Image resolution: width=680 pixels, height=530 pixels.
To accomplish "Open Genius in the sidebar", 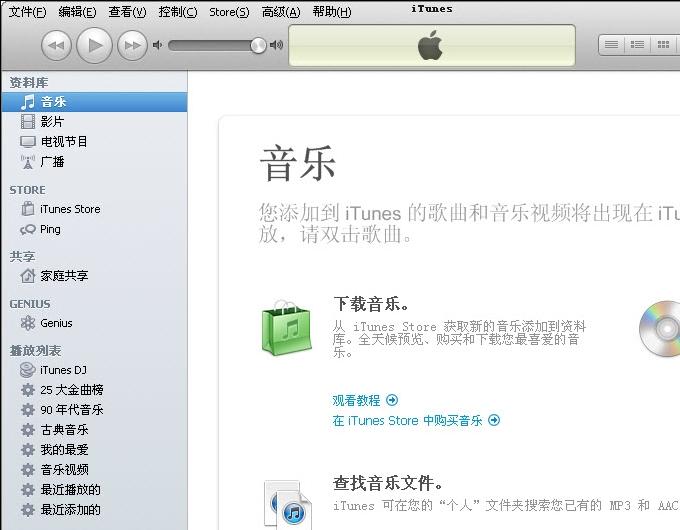I will tap(56, 323).
